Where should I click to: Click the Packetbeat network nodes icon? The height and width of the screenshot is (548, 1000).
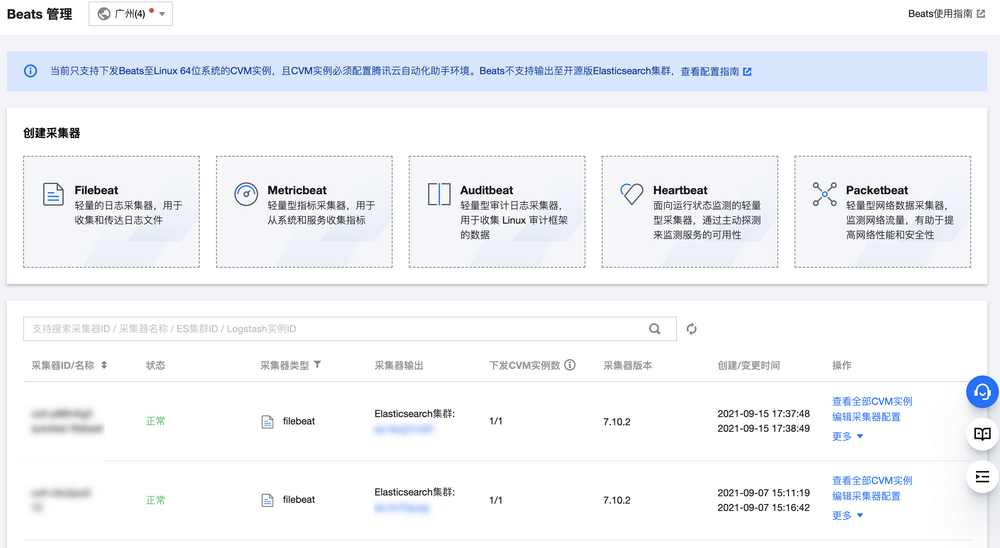[825, 194]
